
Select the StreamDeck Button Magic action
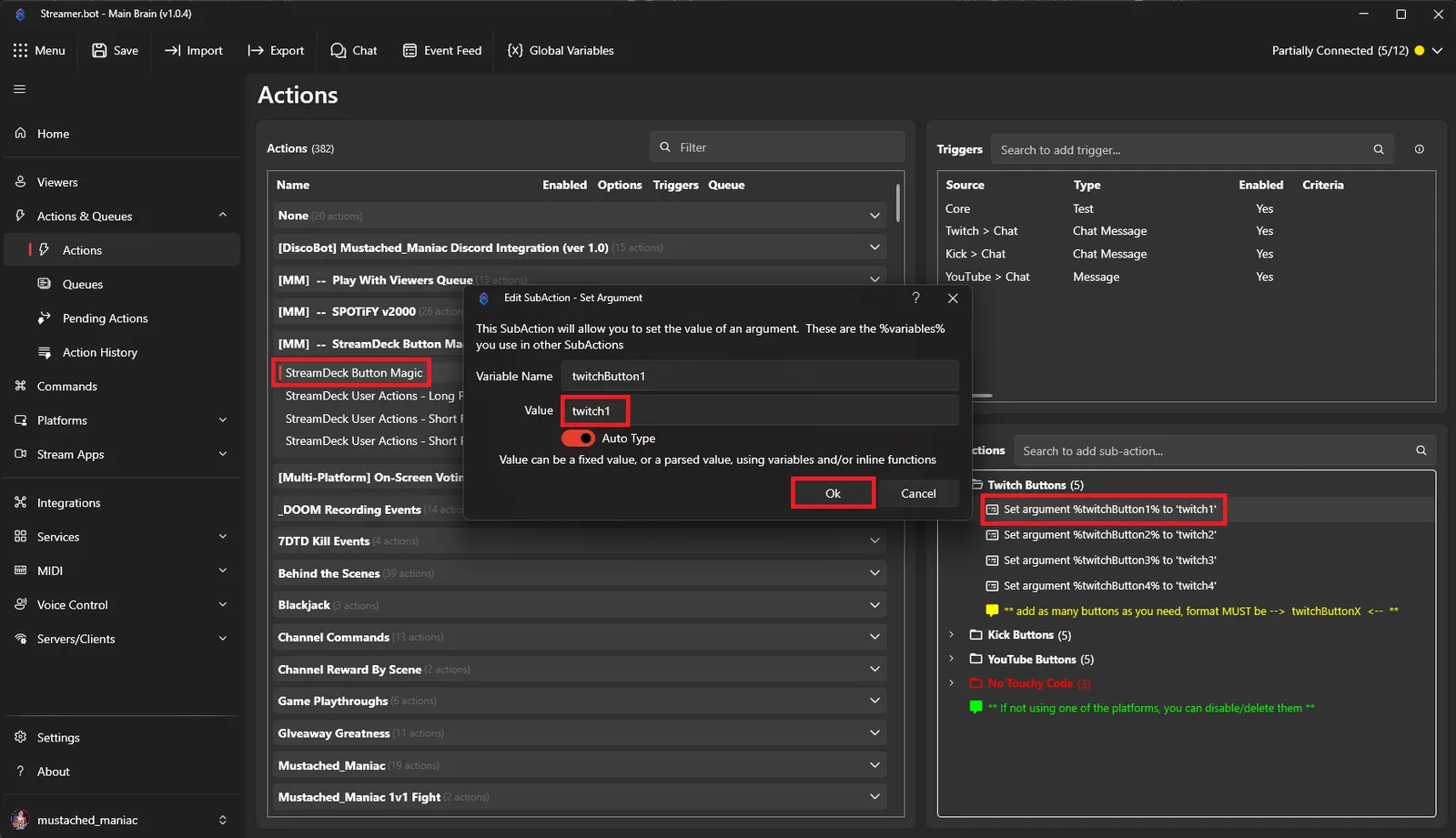[x=354, y=373]
